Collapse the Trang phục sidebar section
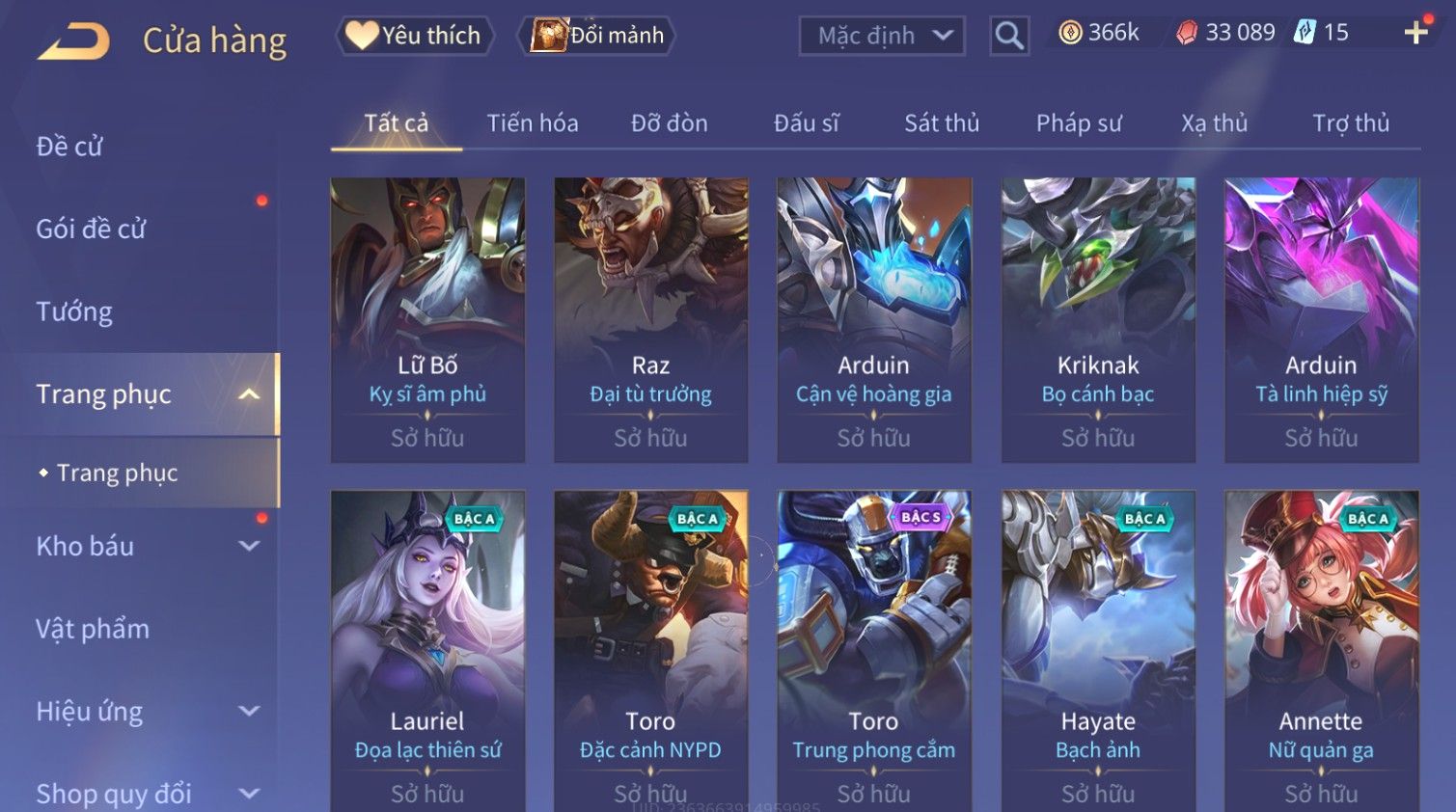 pos(249,394)
